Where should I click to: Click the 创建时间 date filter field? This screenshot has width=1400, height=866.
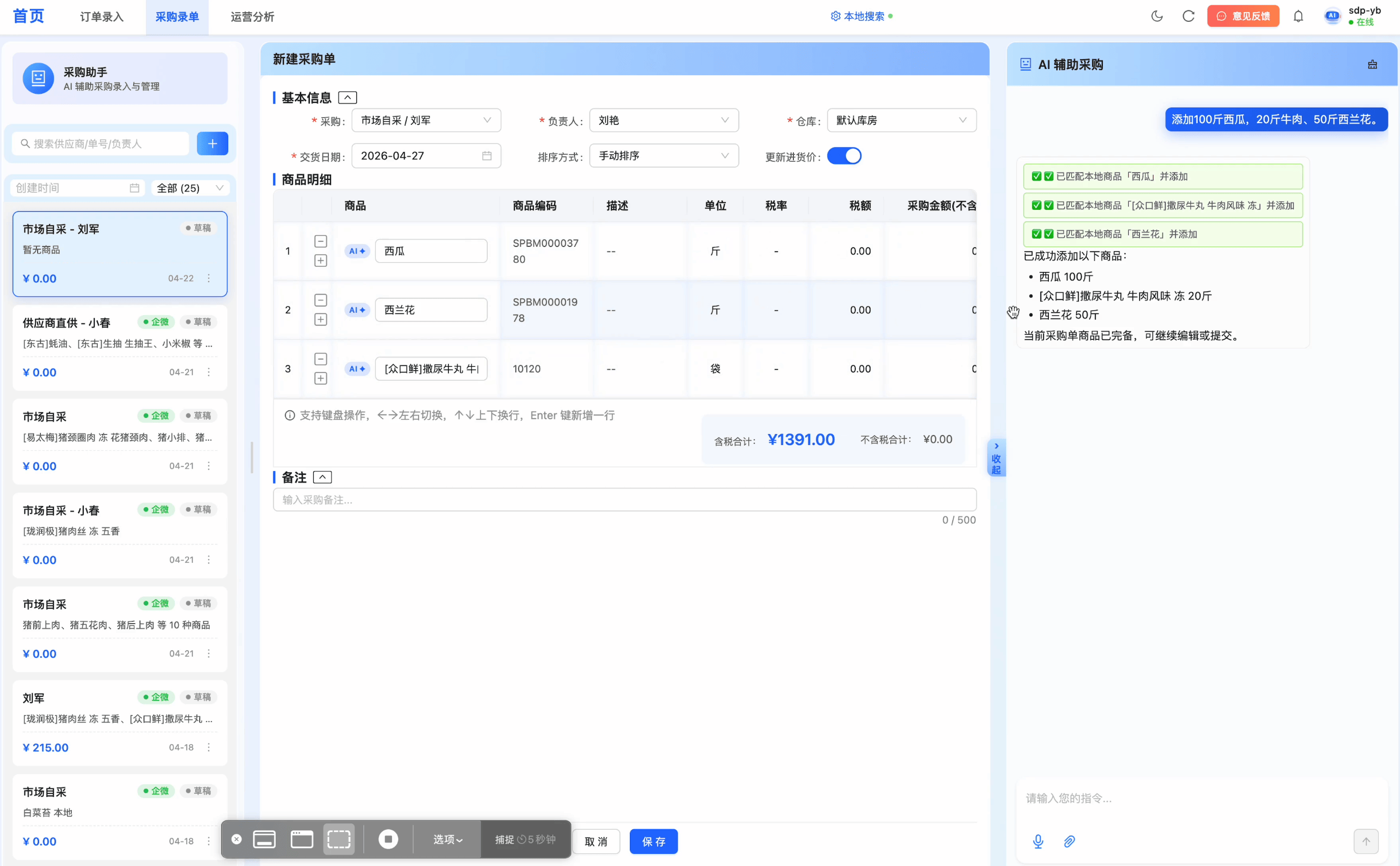tap(76, 188)
